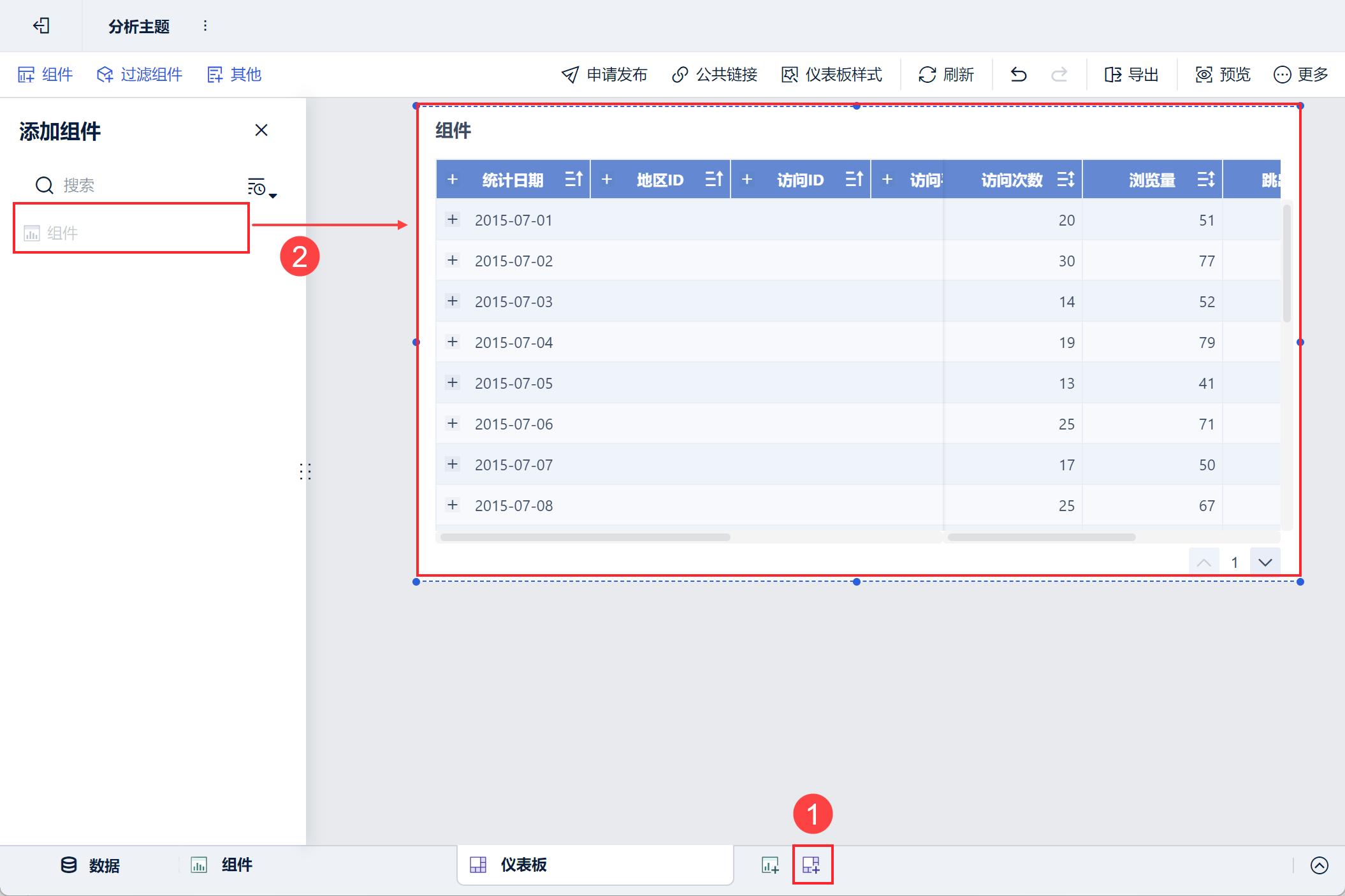Click the redo arrow icon
Image resolution: width=1345 pixels, height=896 pixels.
click(x=1059, y=75)
